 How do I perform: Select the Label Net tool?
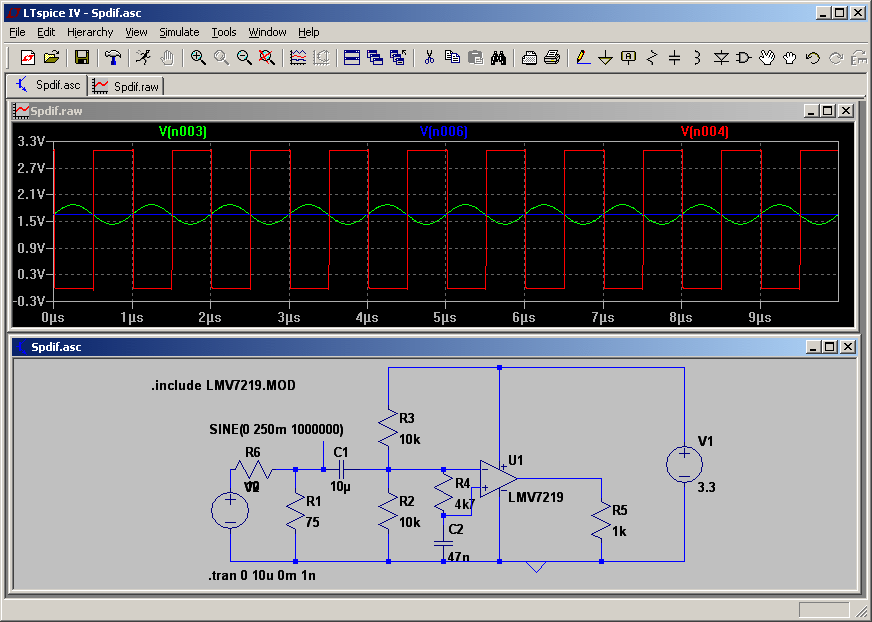[628, 57]
